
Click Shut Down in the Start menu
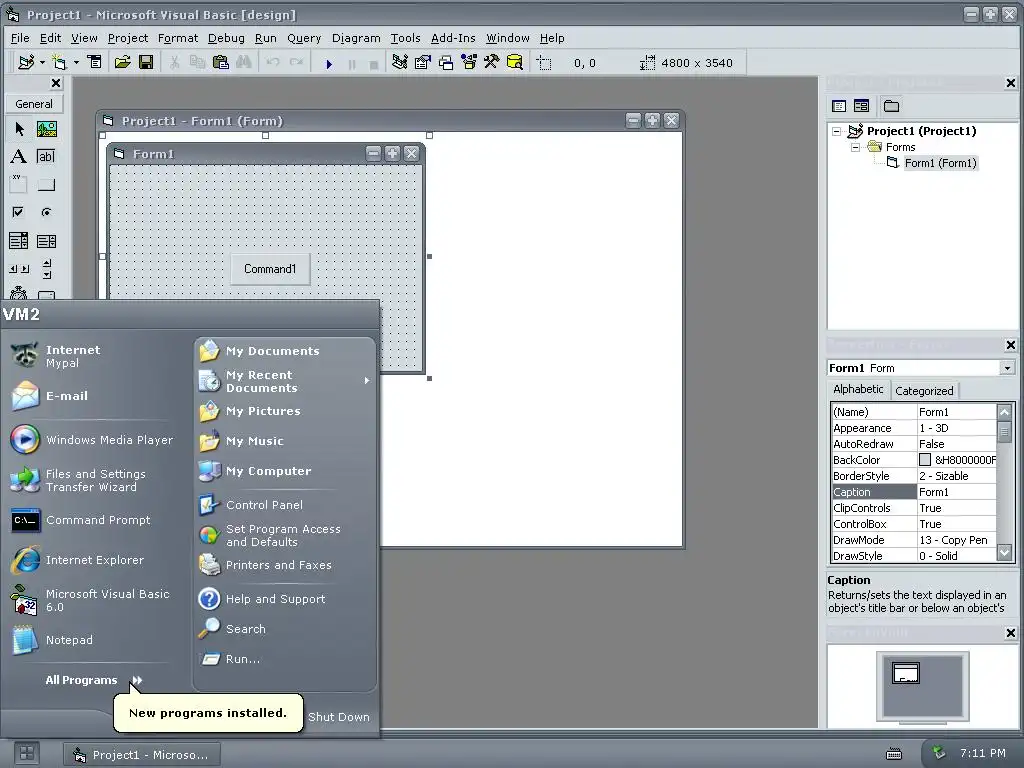point(338,716)
